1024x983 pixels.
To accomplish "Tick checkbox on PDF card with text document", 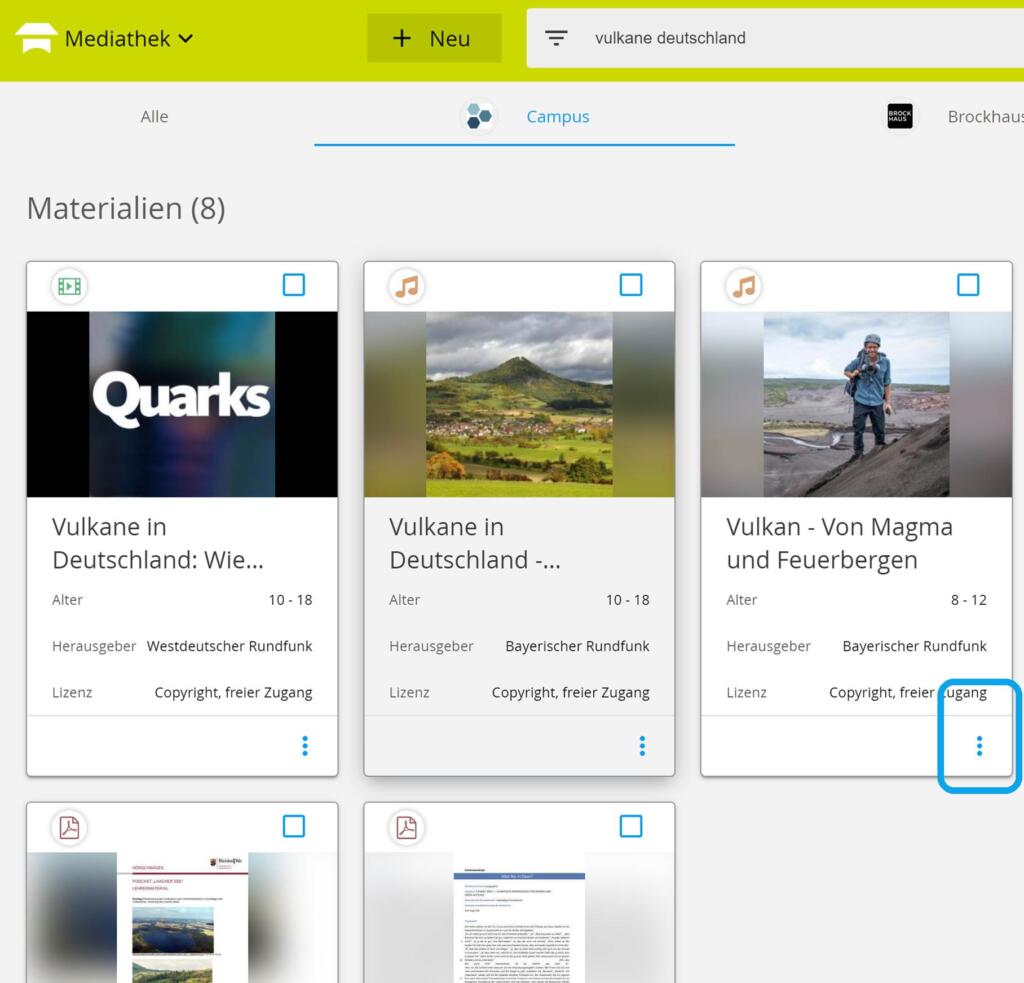I will coord(631,826).
